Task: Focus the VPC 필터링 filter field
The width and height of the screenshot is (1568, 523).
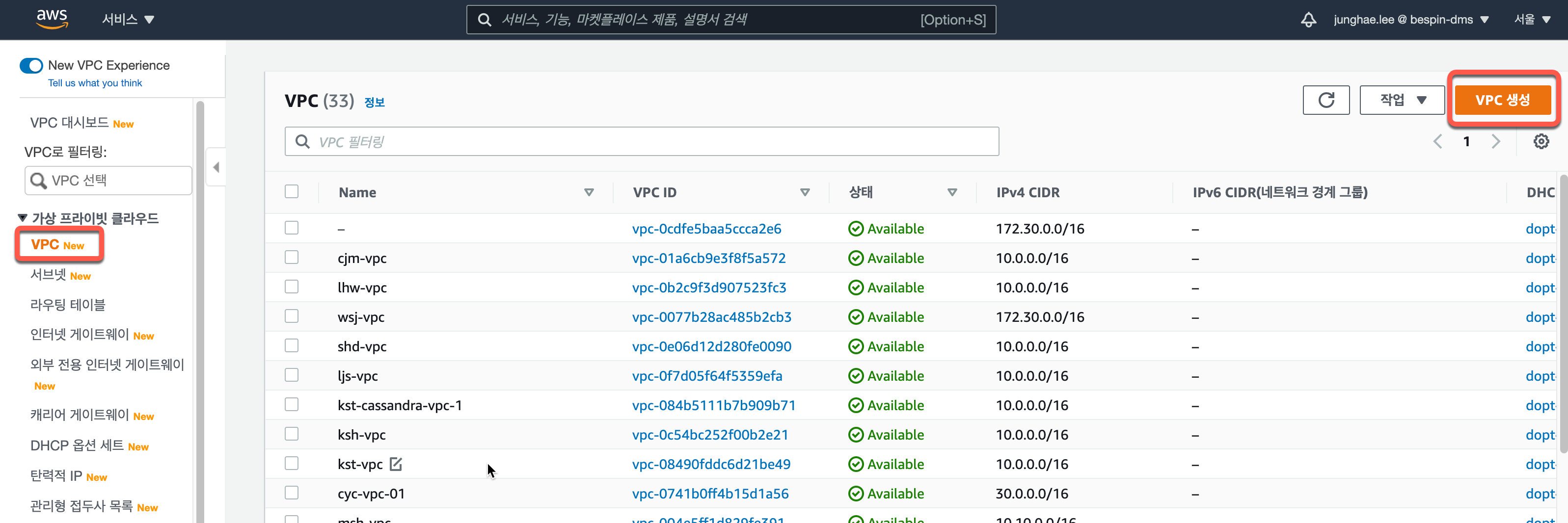Action: 642,142
